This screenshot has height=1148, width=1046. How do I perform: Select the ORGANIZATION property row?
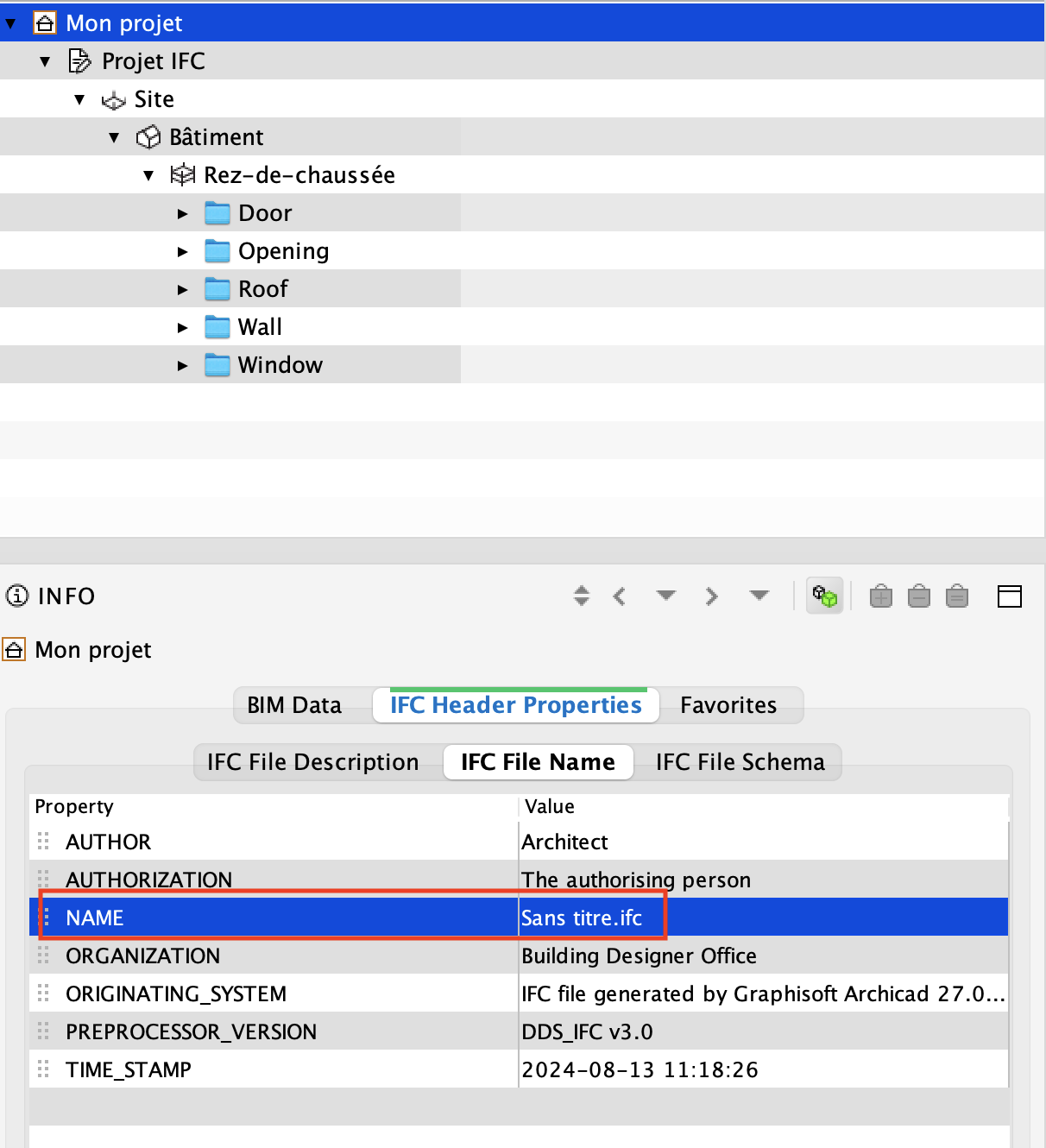pos(519,956)
